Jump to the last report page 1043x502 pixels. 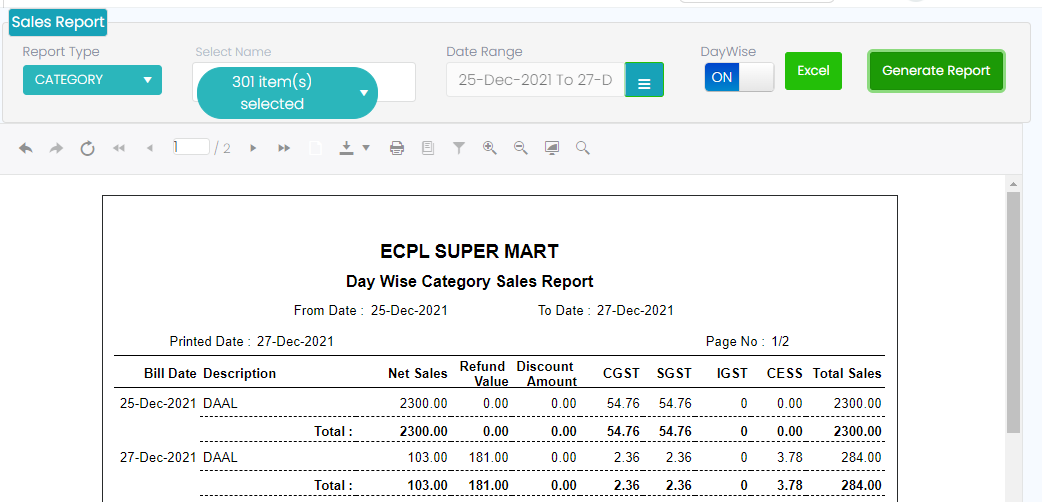(x=284, y=148)
